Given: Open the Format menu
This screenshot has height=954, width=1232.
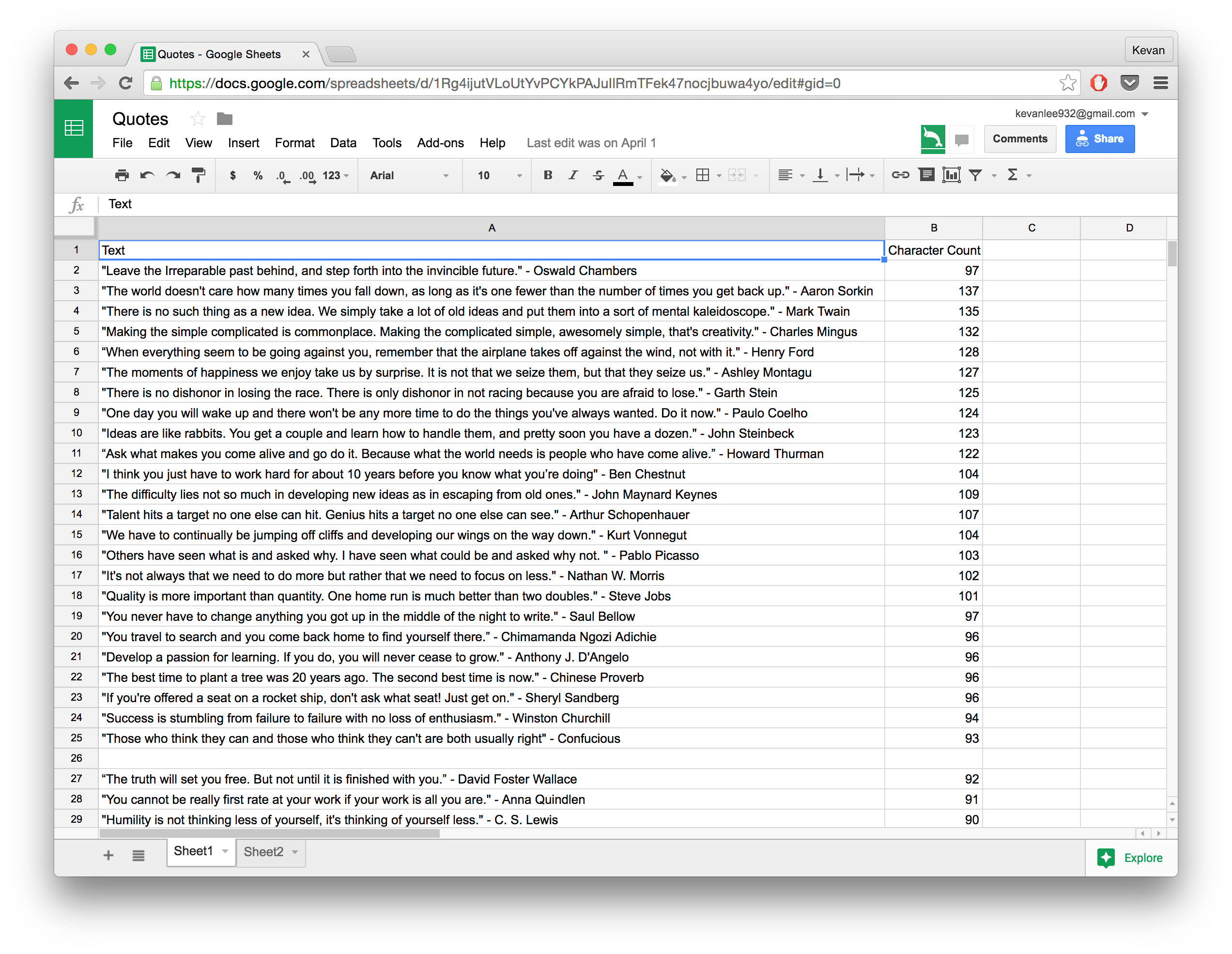Looking at the screenshot, I should coord(294,143).
